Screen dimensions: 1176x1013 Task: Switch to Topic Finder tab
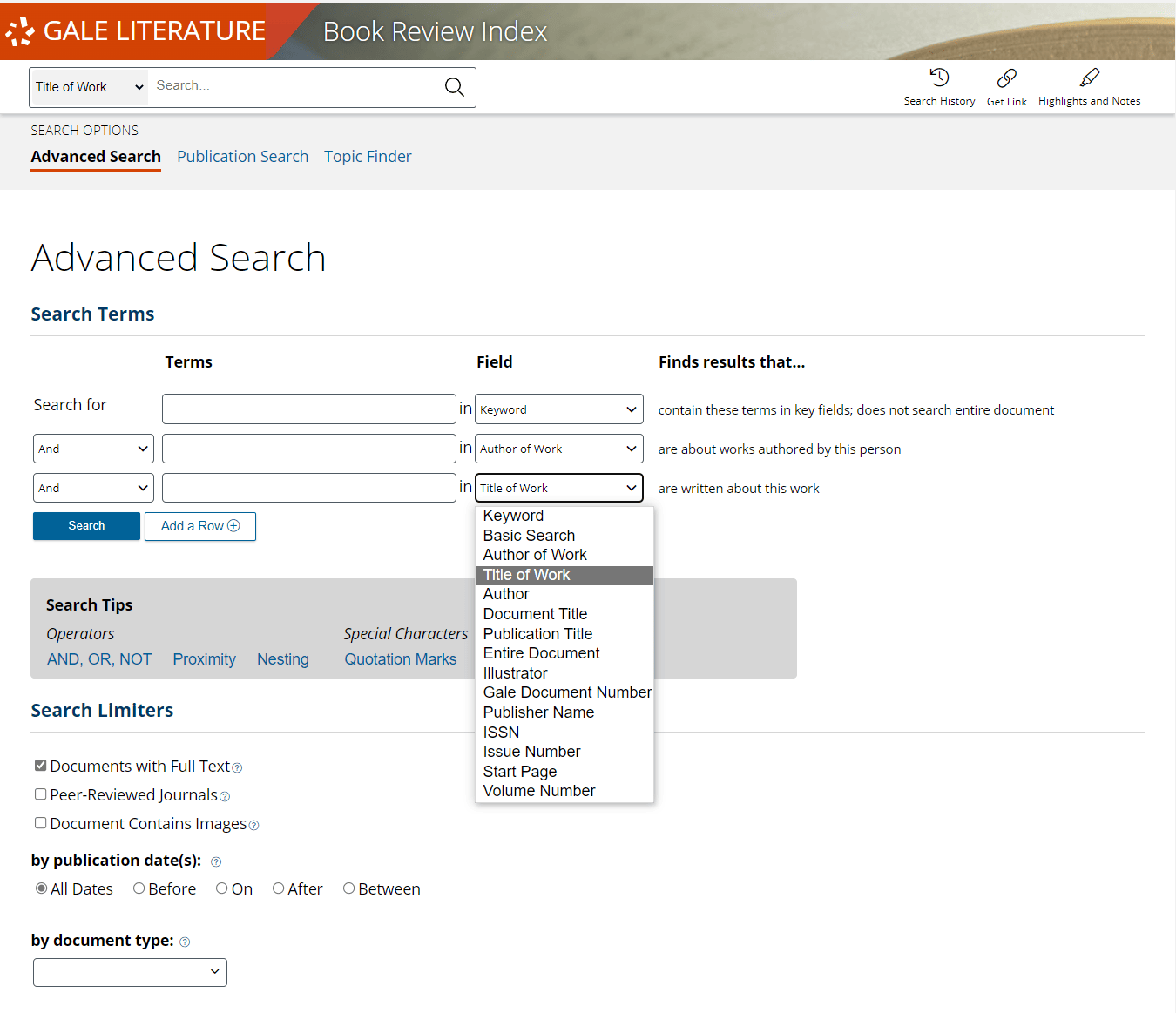(x=368, y=157)
